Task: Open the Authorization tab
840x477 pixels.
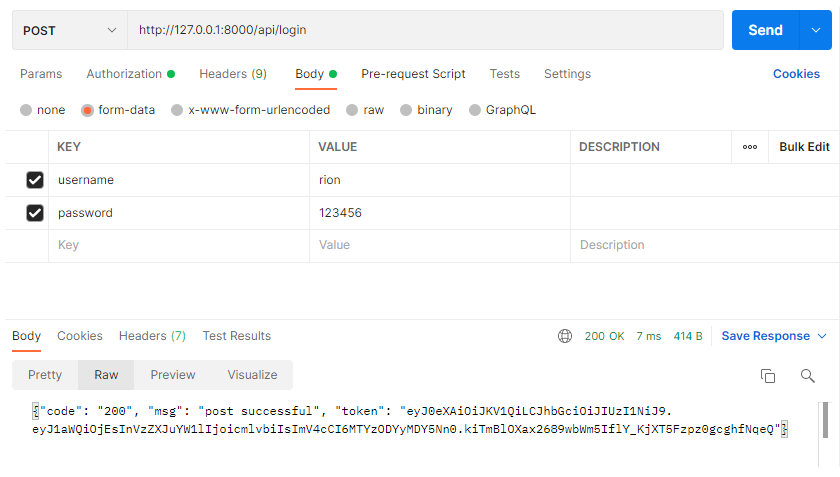Action: pyautogui.click(x=131, y=74)
